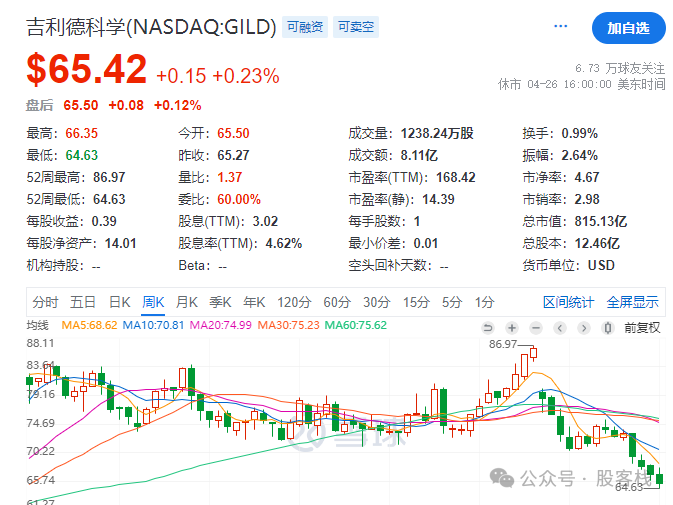Open the 季K chart tab
Viewport: 673px width, 505px height.
click(220, 302)
